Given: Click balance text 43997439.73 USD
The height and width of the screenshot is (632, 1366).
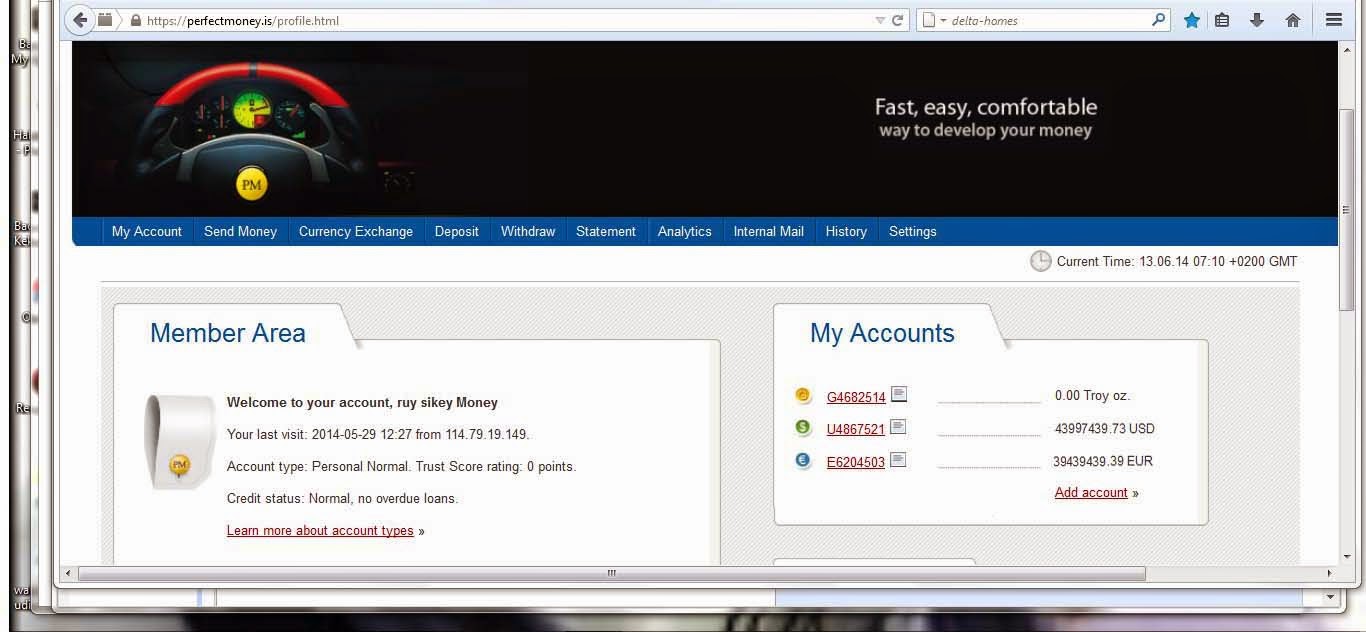Looking at the screenshot, I should pyautogui.click(x=1104, y=428).
